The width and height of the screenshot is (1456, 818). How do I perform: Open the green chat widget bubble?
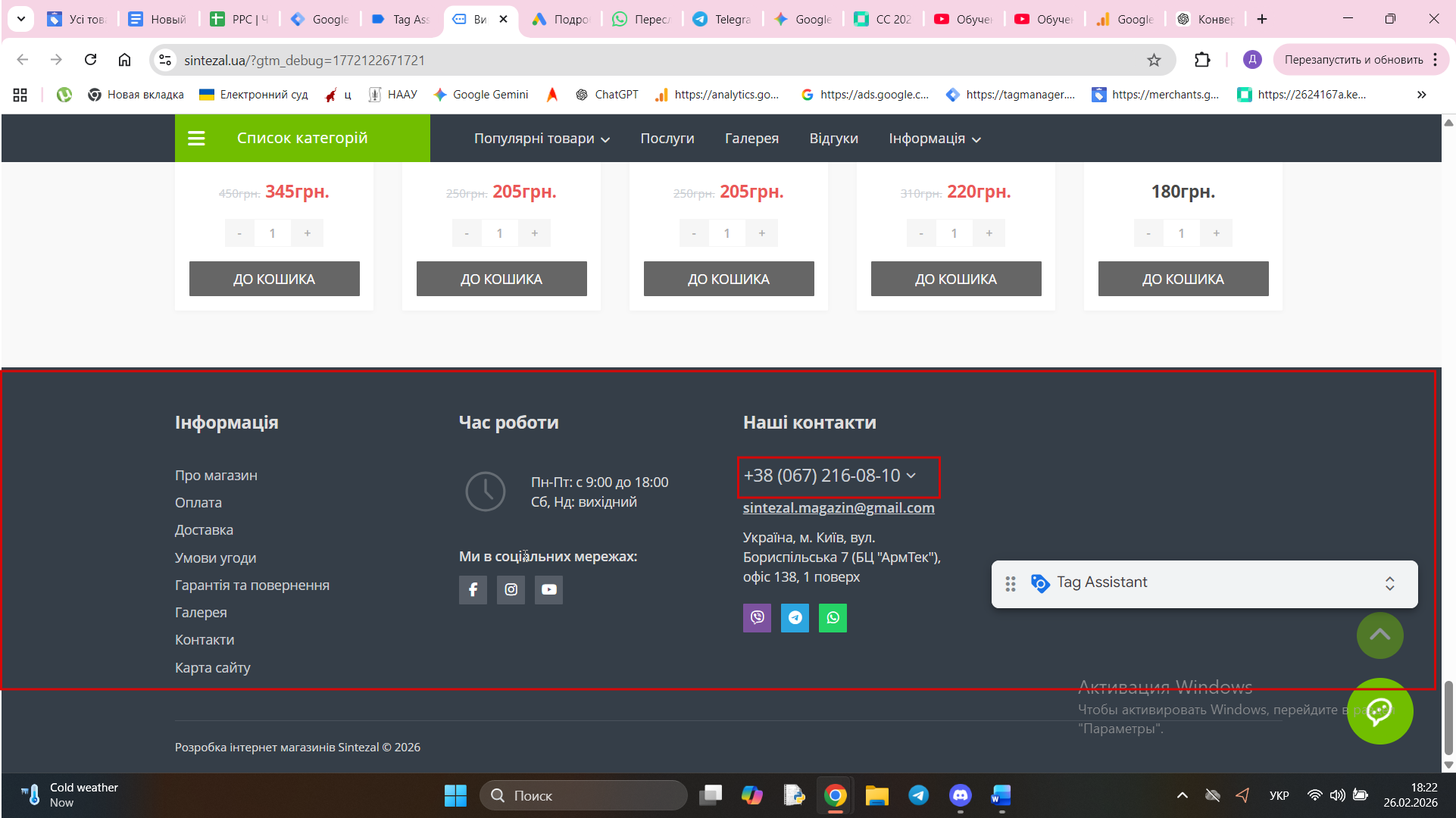[x=1379, y=710]
